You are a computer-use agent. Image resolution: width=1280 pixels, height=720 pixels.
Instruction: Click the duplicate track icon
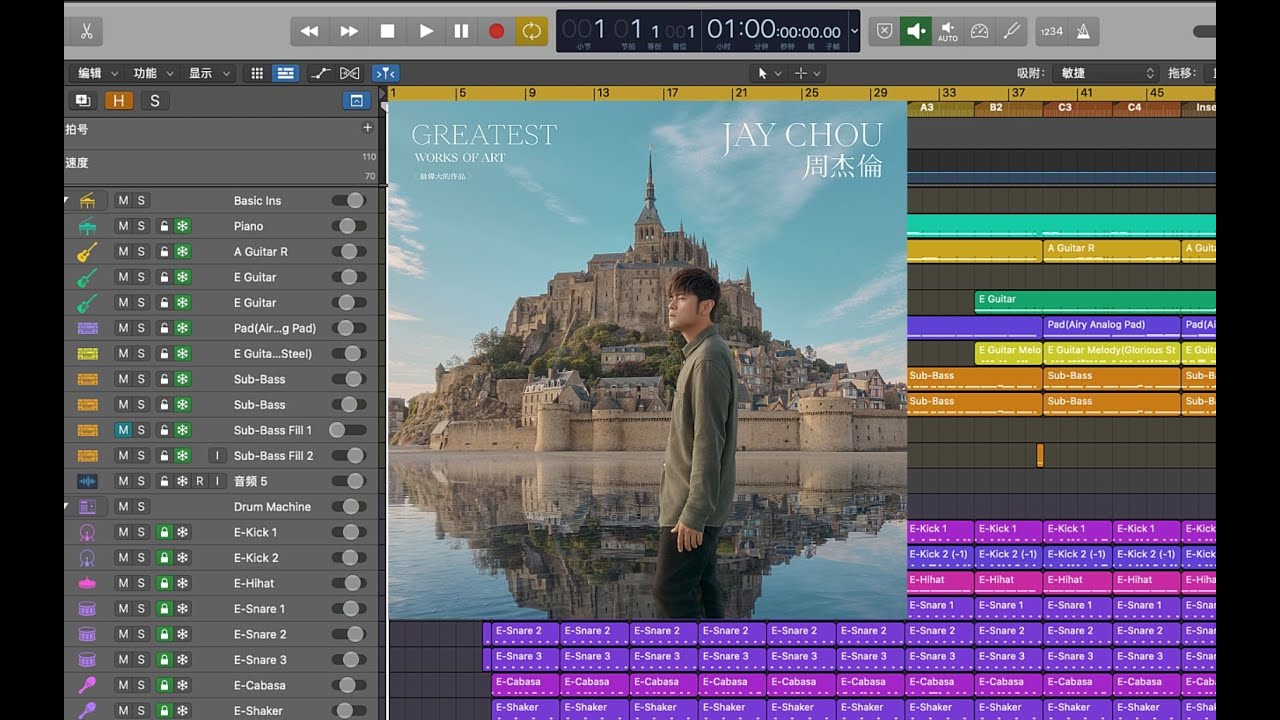point(82,100)
